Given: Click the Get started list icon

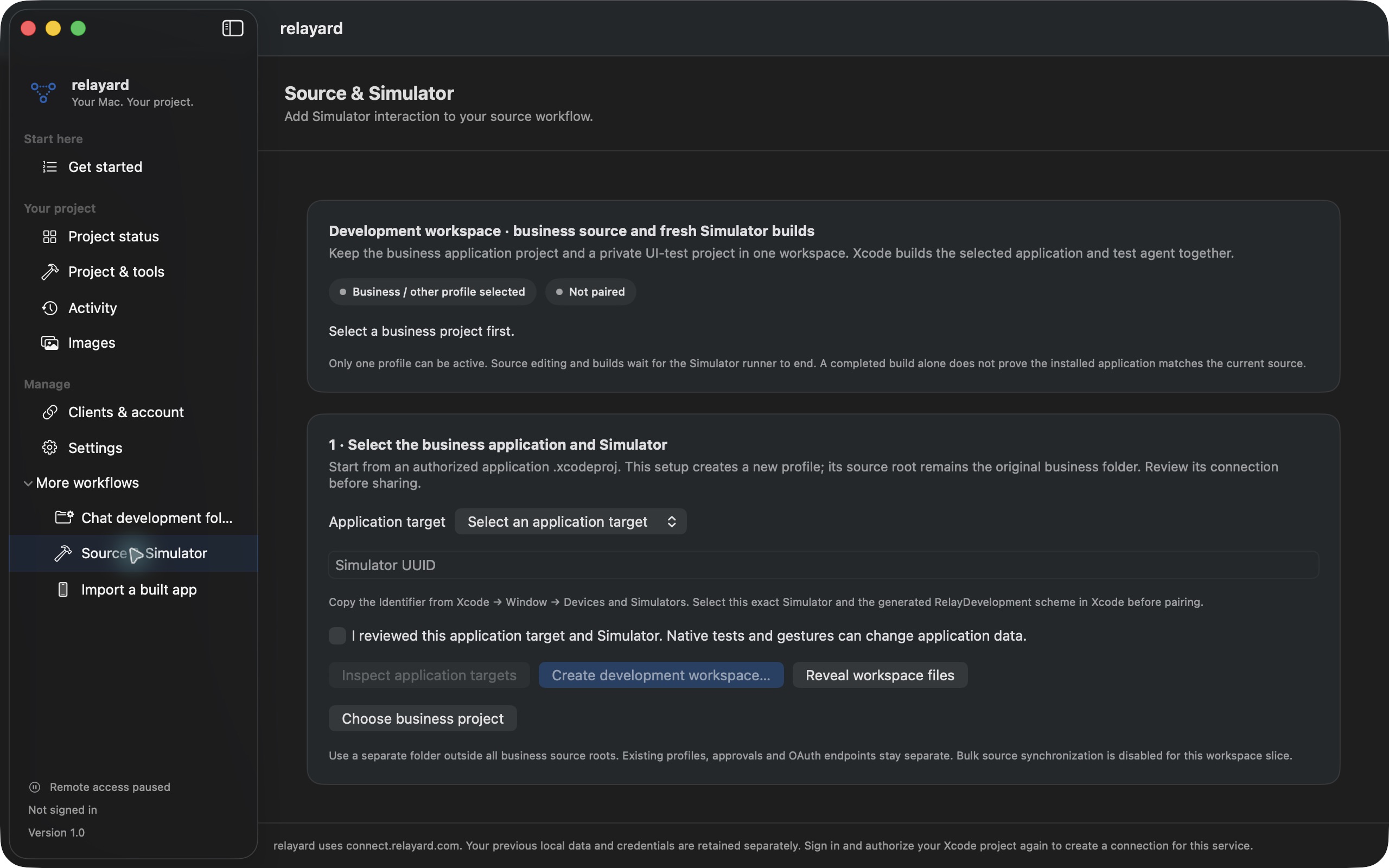Looking at the screenshot, I should pyautogui.click(x=50, y=167).
